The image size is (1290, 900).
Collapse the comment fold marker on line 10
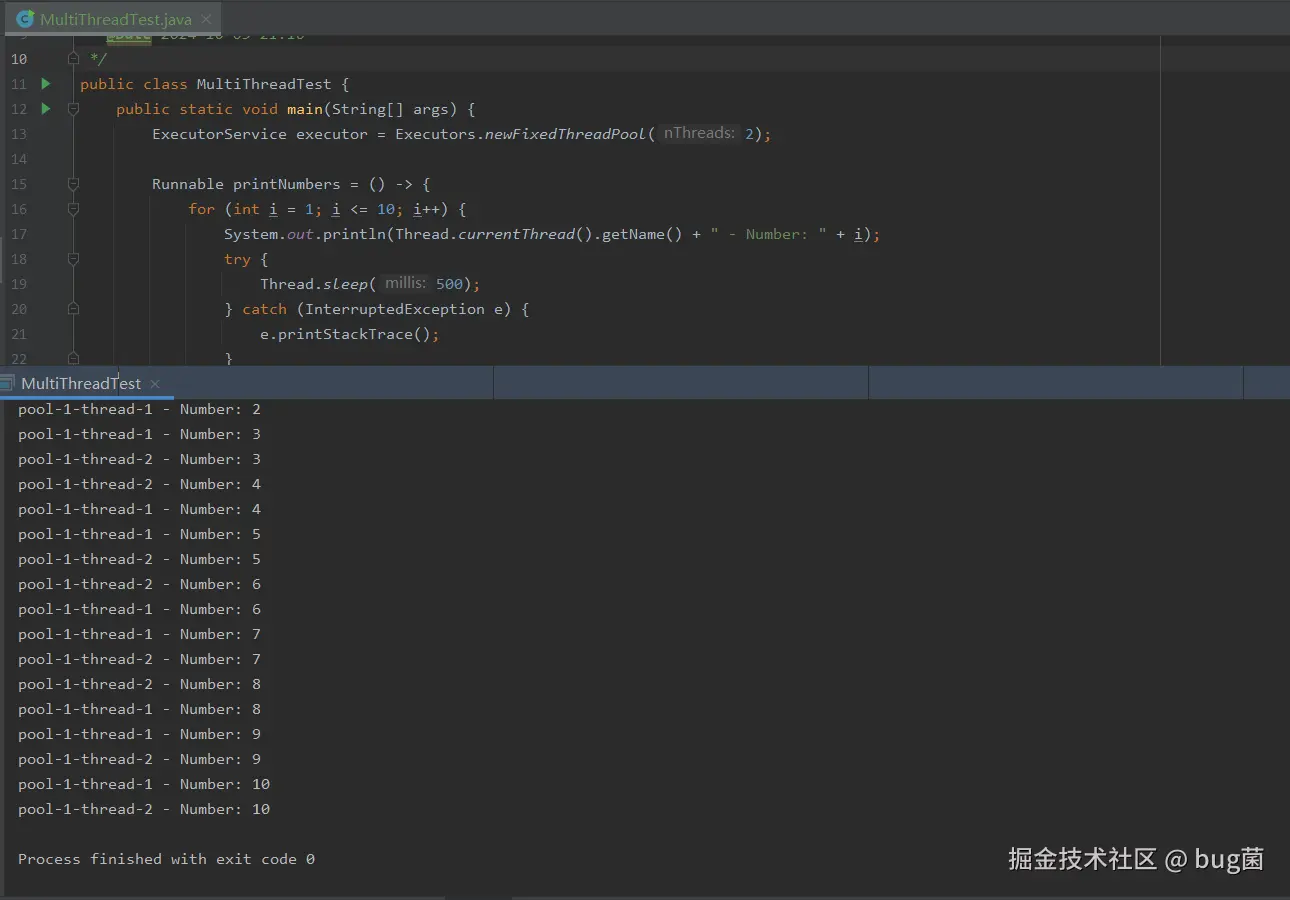[73, 59]
